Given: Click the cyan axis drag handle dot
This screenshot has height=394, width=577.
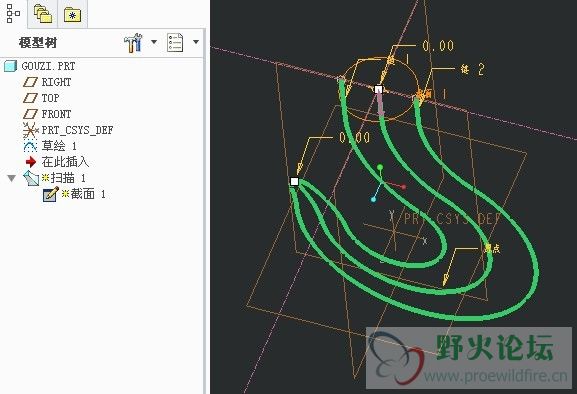Looking at the screenshot, I should (x=374, y=199).
